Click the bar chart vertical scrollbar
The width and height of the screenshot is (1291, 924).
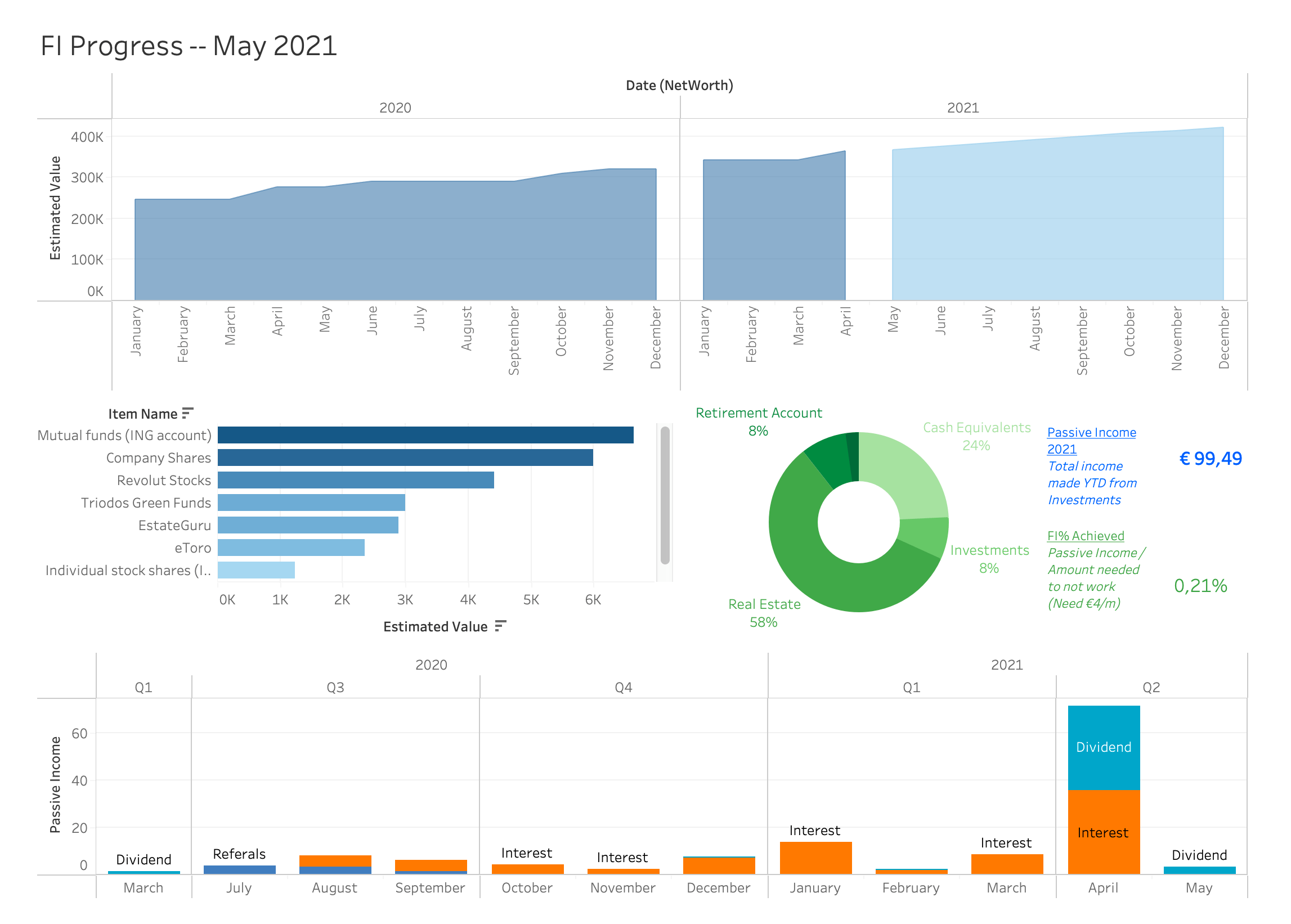click(665, 495)
